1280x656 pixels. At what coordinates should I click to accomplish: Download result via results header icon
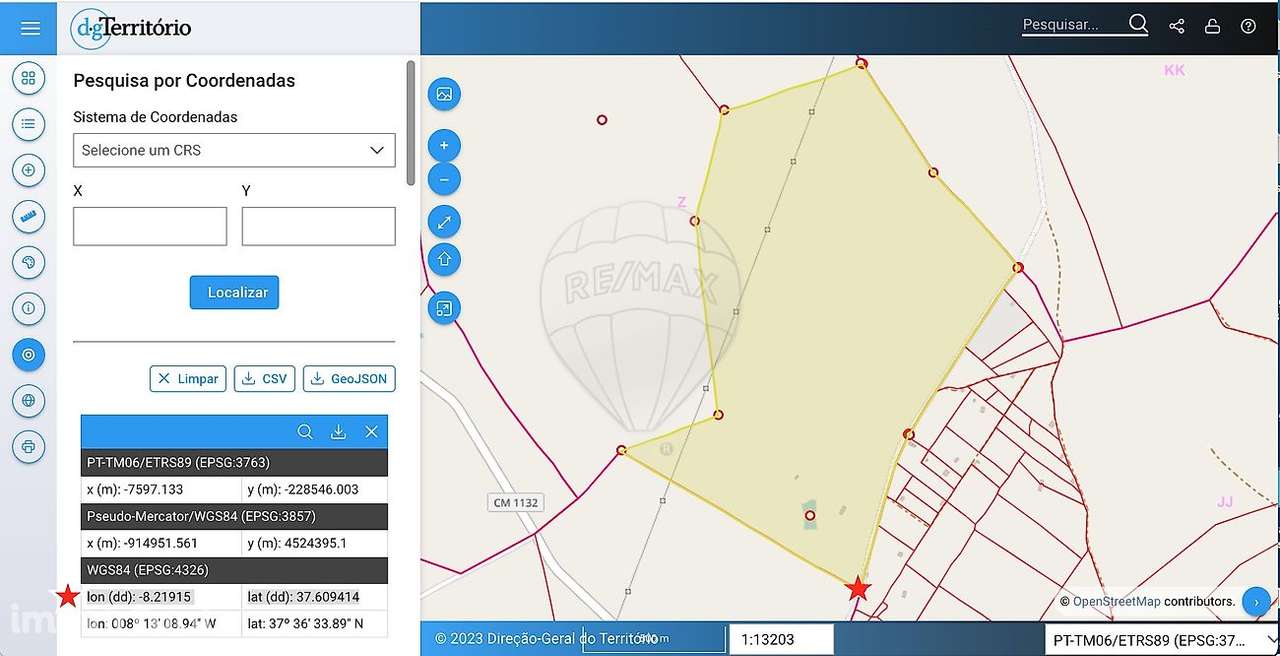[338, 432]
